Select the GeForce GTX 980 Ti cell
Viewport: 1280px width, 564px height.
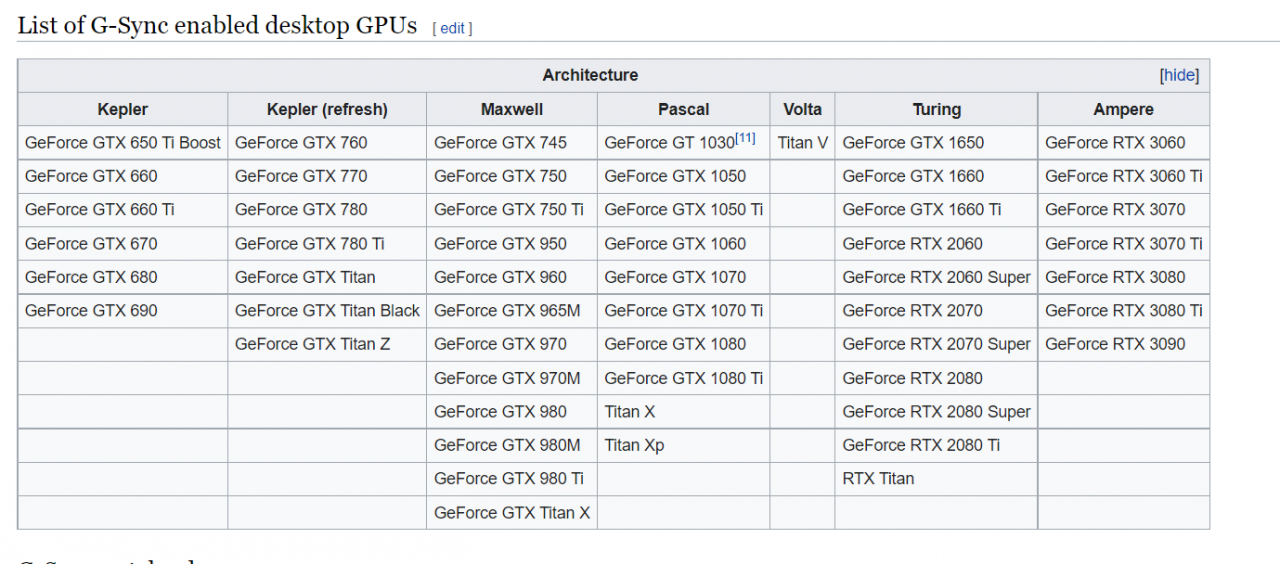[512, 479]
